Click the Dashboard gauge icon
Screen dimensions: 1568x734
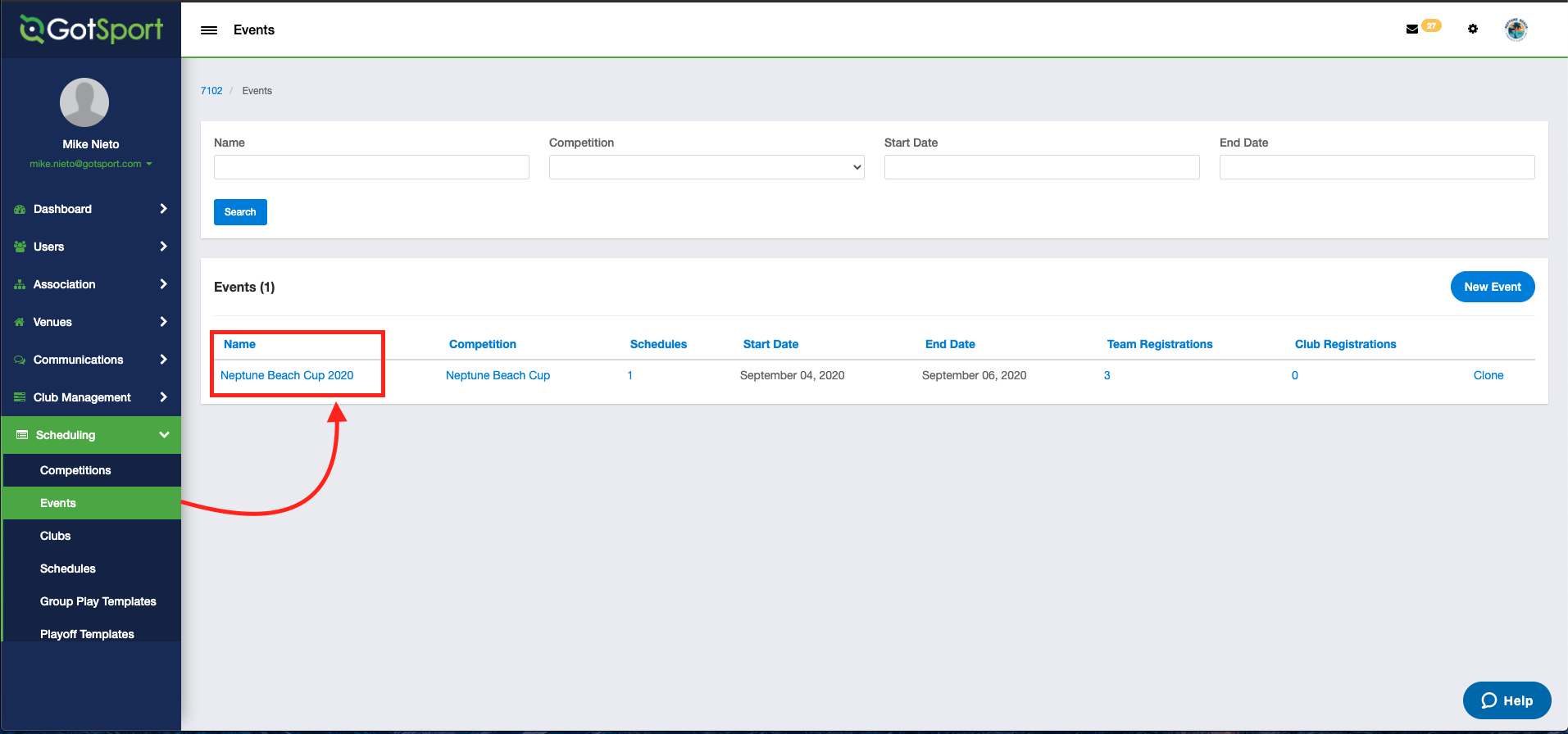20,210
